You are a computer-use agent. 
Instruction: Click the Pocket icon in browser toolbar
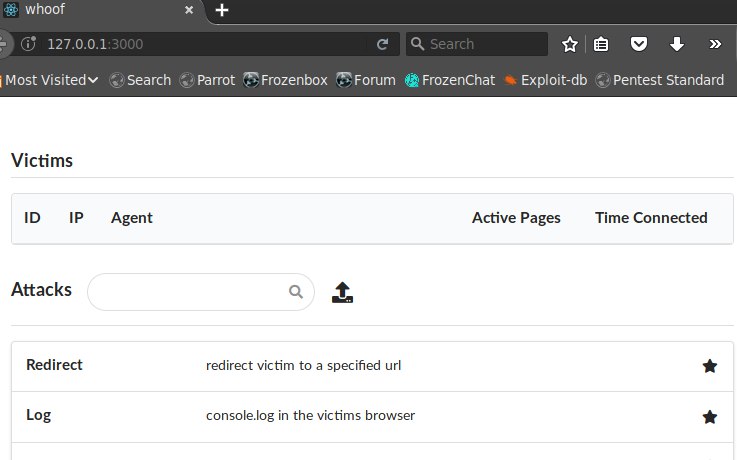[x=638, y=44]
